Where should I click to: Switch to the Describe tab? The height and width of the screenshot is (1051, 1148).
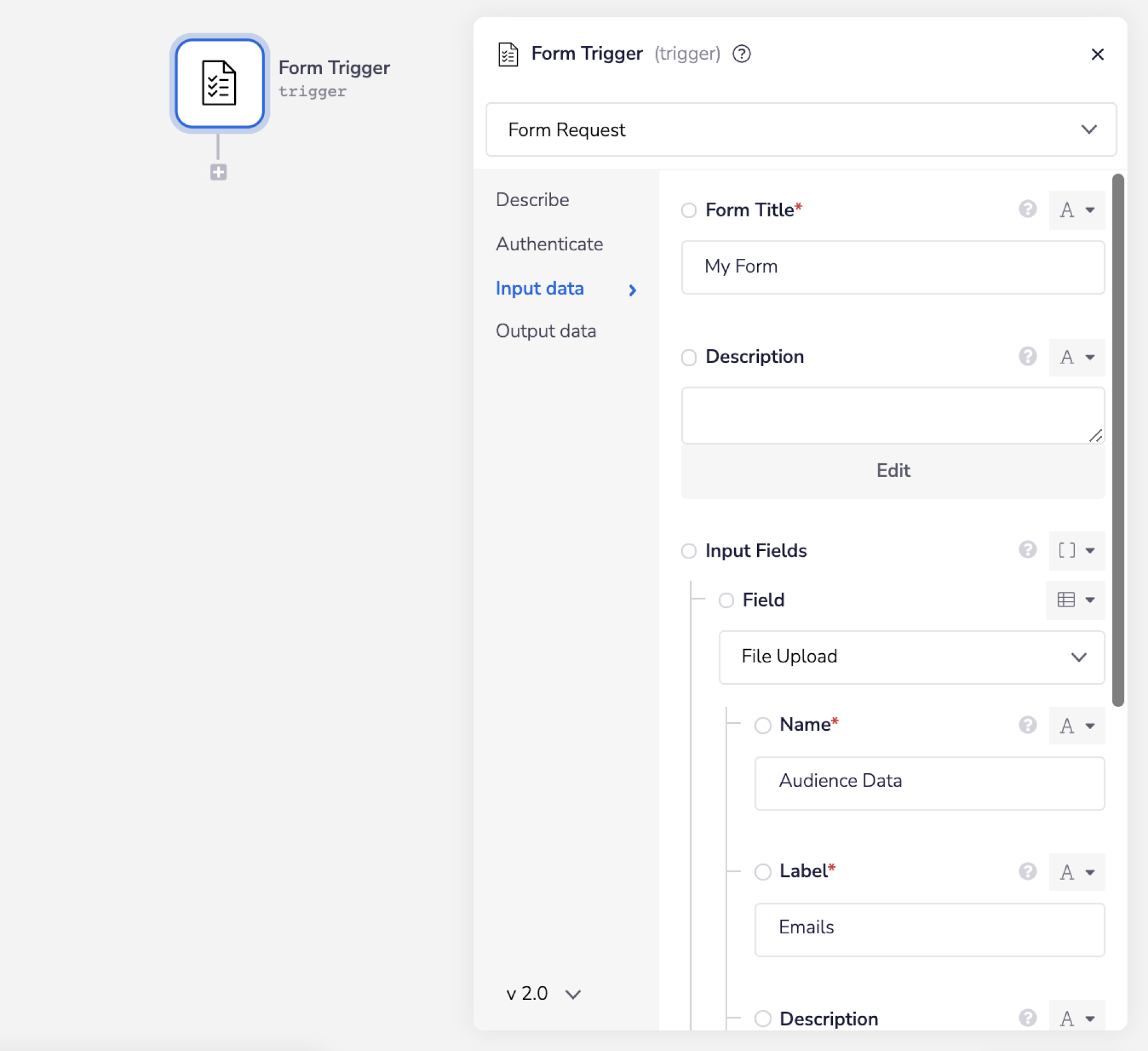(x=533, y=200)
